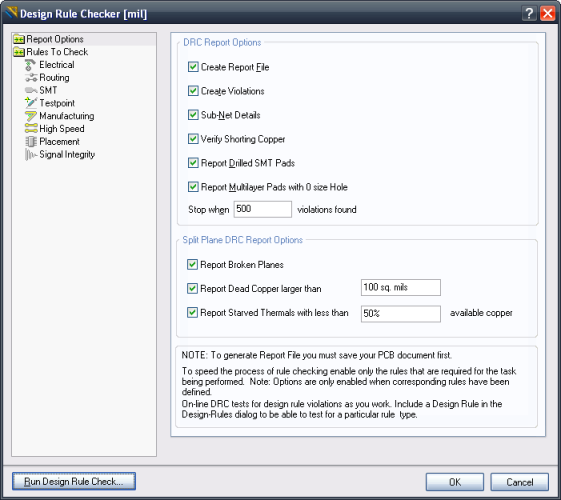Click the Testpoint category icon
Viewport: 561px width, 500px height.
click(x=31, y=103)
